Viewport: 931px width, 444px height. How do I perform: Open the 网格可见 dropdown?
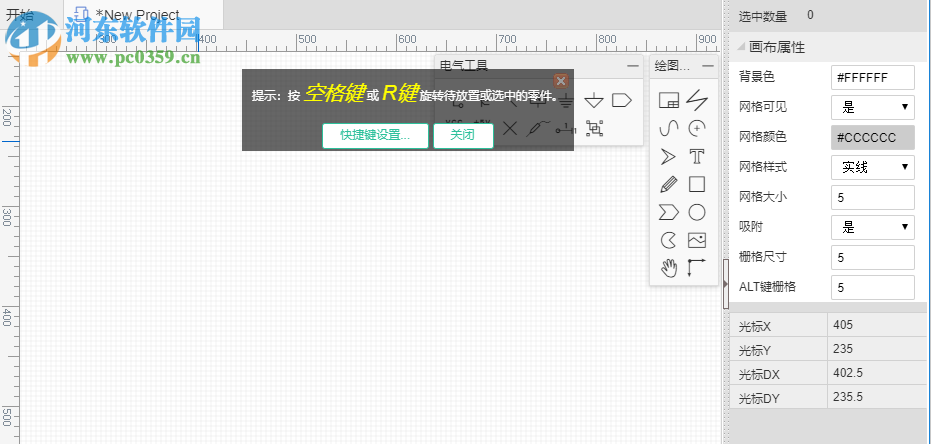(x=873, y=107)
